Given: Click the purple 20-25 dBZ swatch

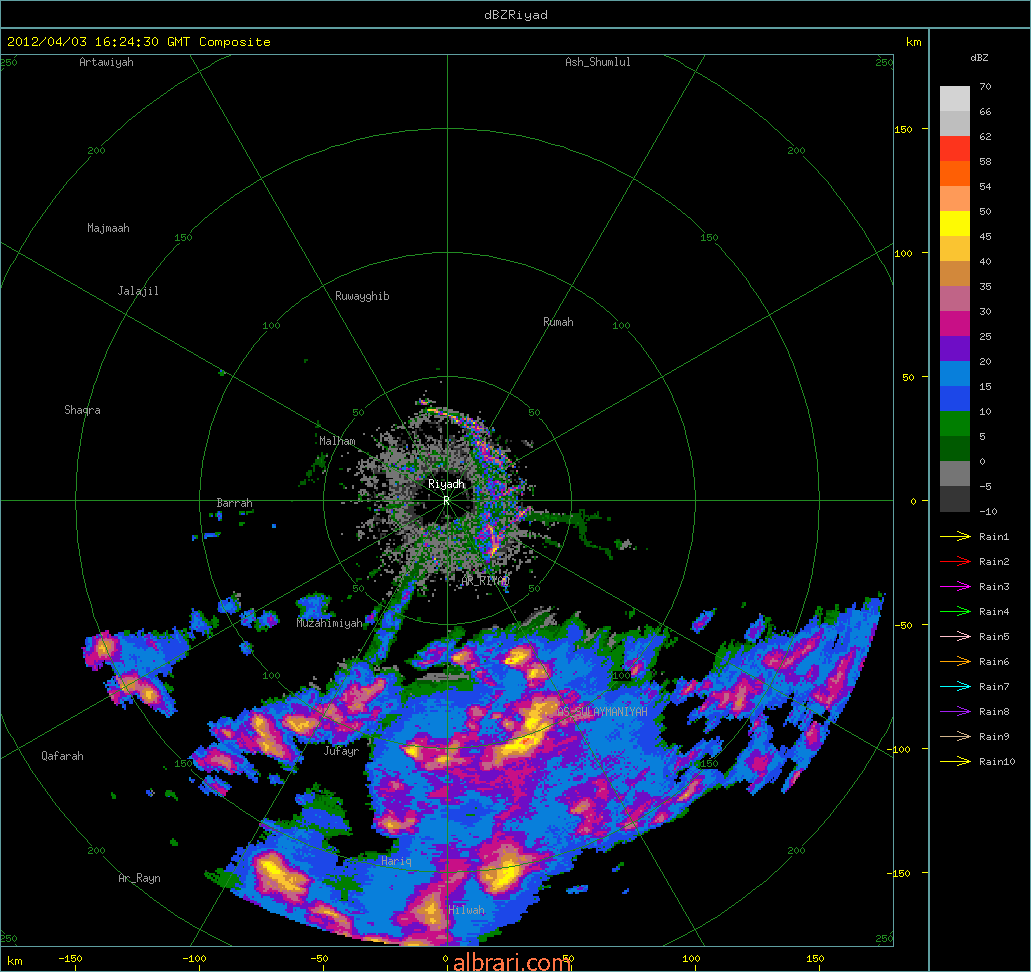Looking at the screenshot, I should tap(955, 349).
